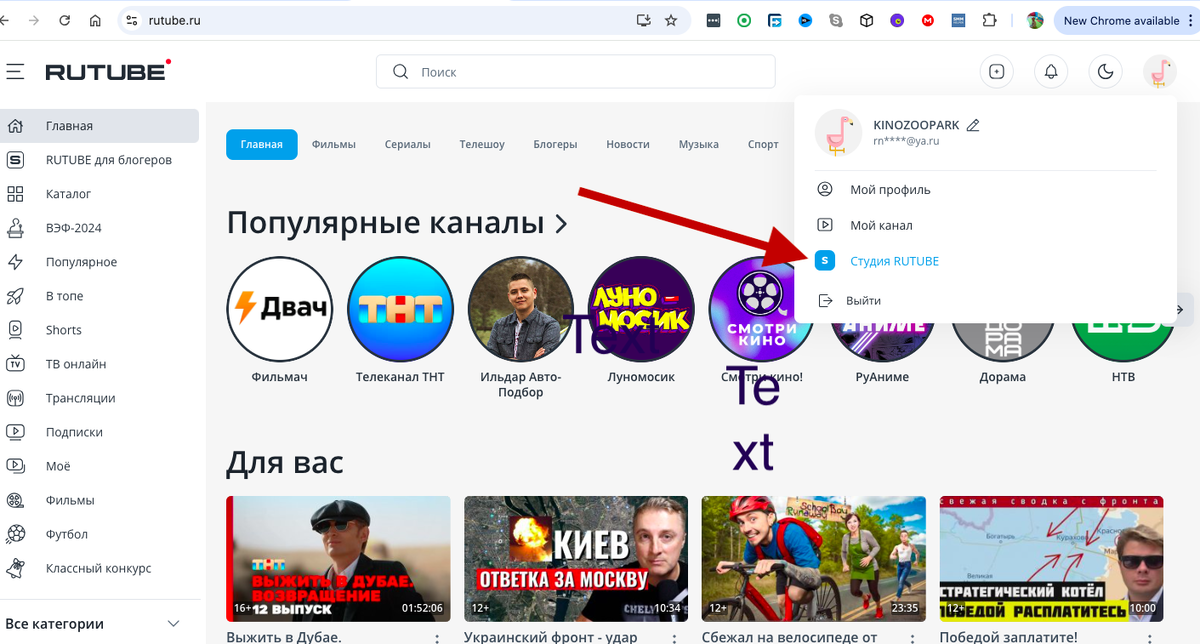Play the bicycle video thumbnail
Viewport: 1200px width, 644px height.
[x=814, y=559]
